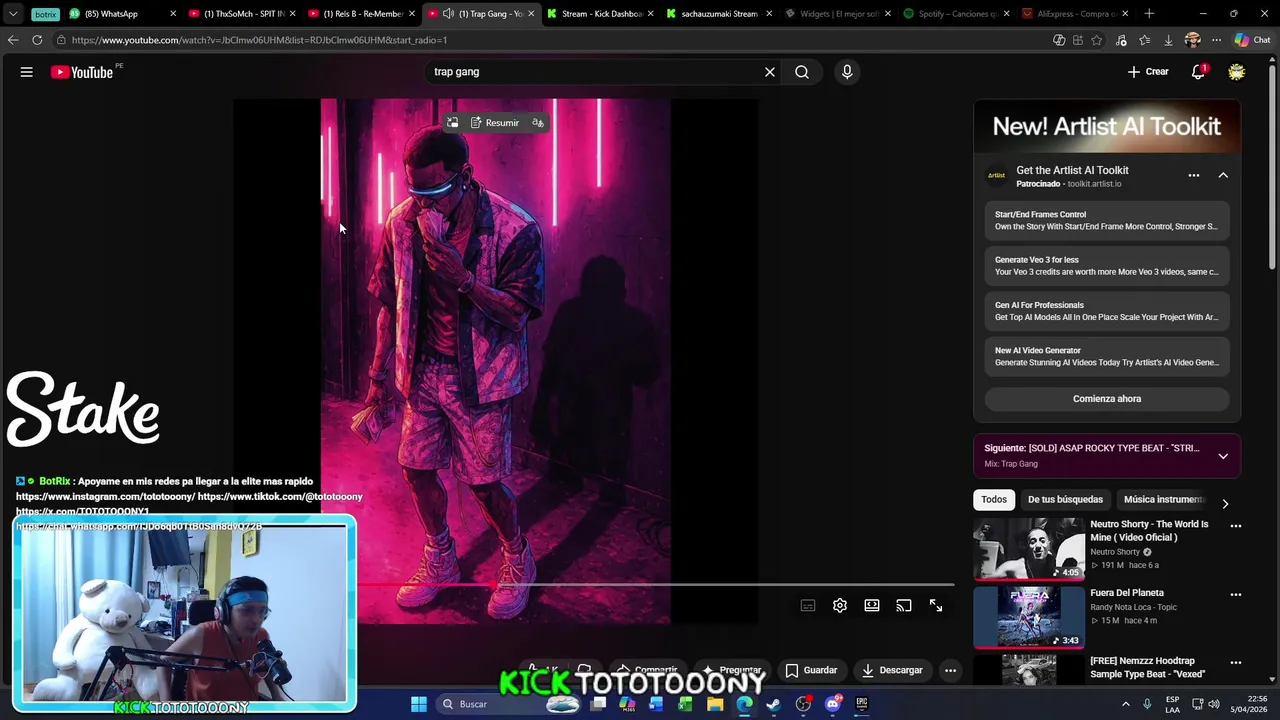The image size is (1280, 720).
Task: Open the Copilot Chat button
Action: (x=1252, y=40)
